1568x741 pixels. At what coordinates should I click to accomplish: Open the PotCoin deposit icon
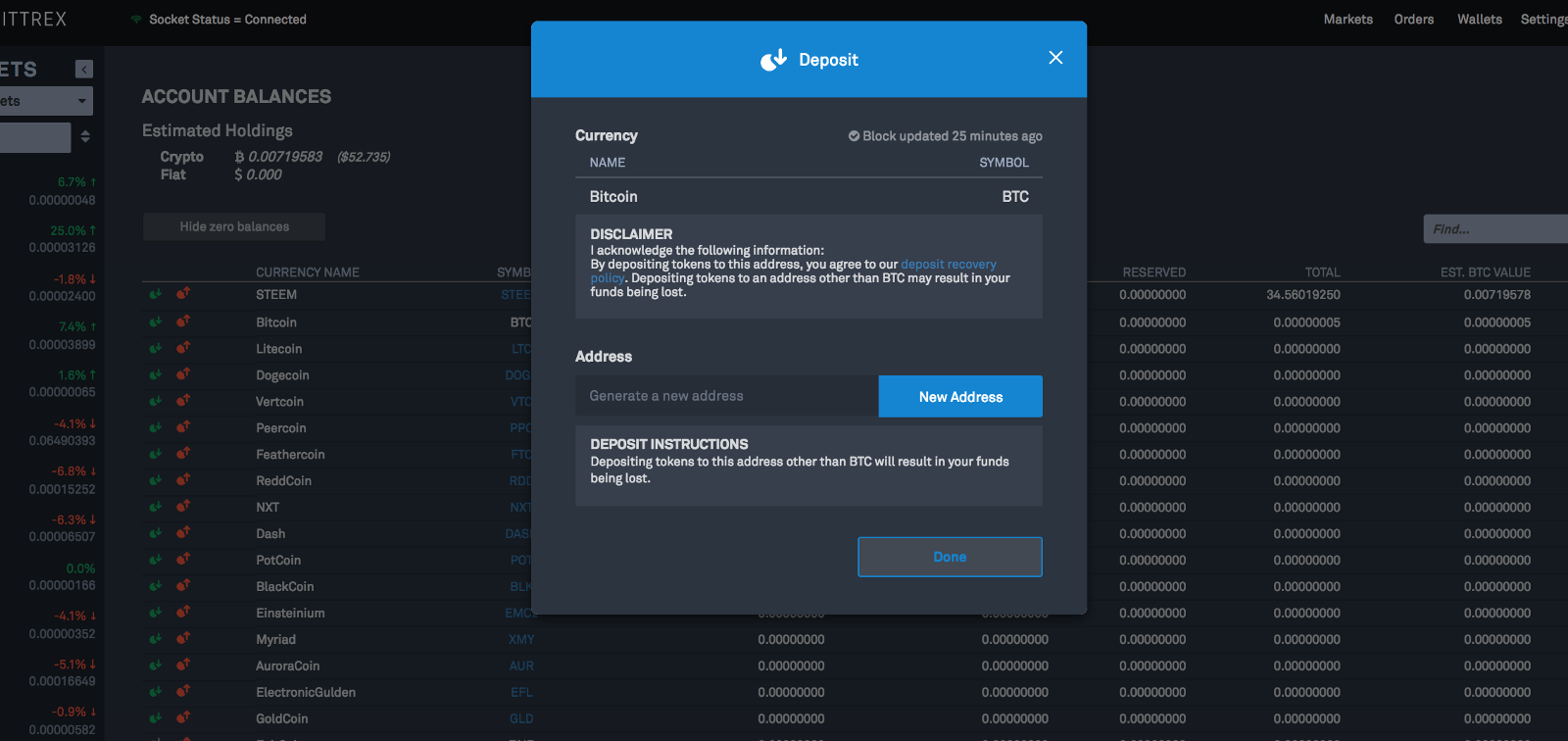(155, 560)
